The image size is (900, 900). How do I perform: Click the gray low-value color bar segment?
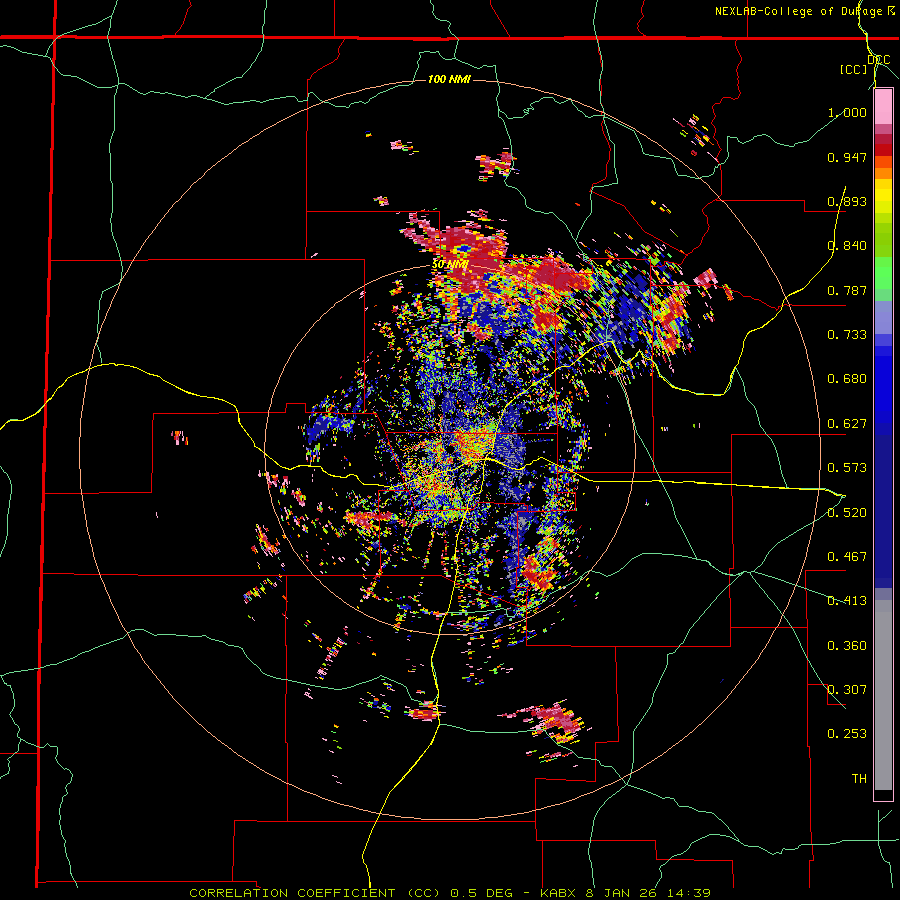(x=883, y=695)
